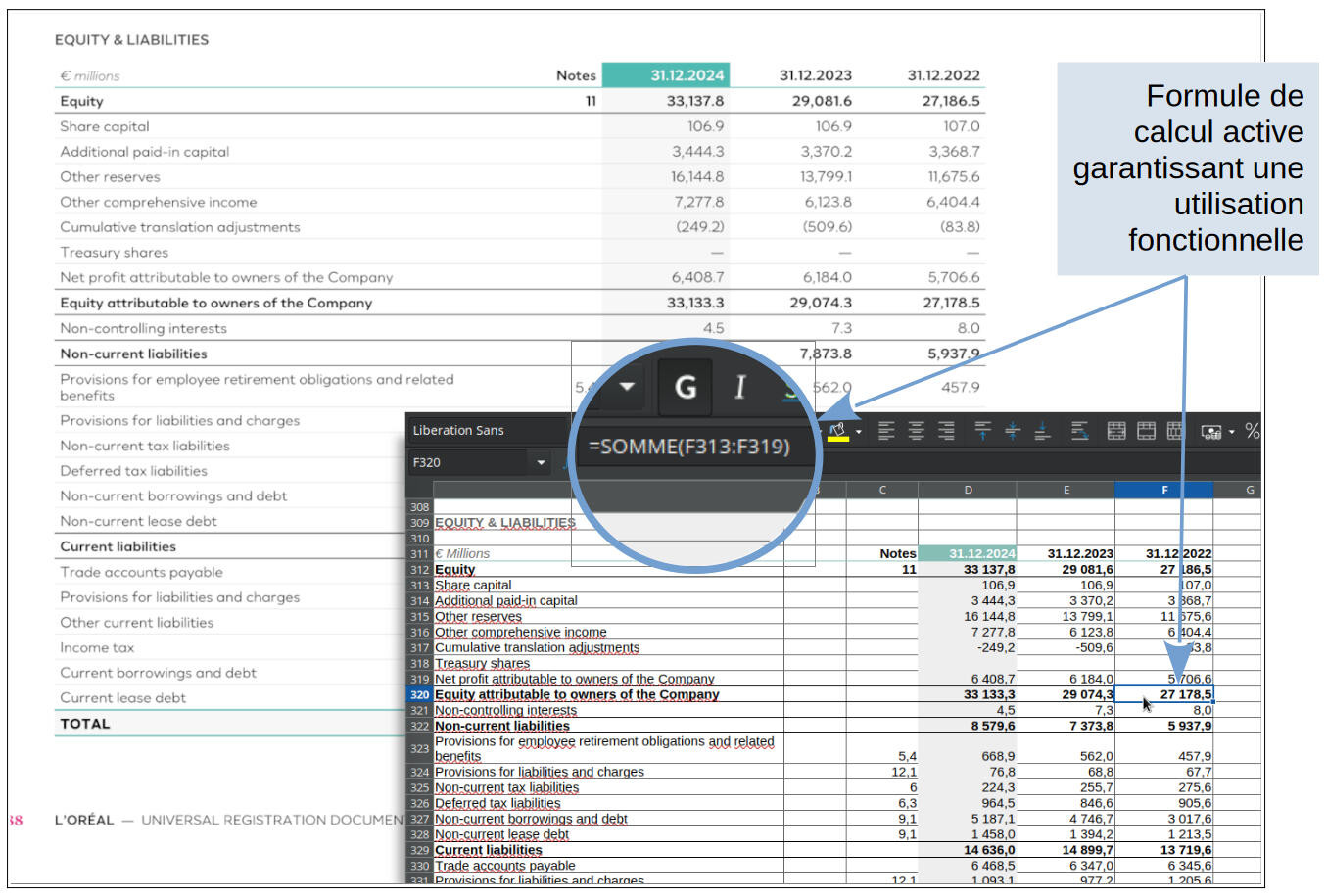Click the merge cells icon

tap(1116, 432)
